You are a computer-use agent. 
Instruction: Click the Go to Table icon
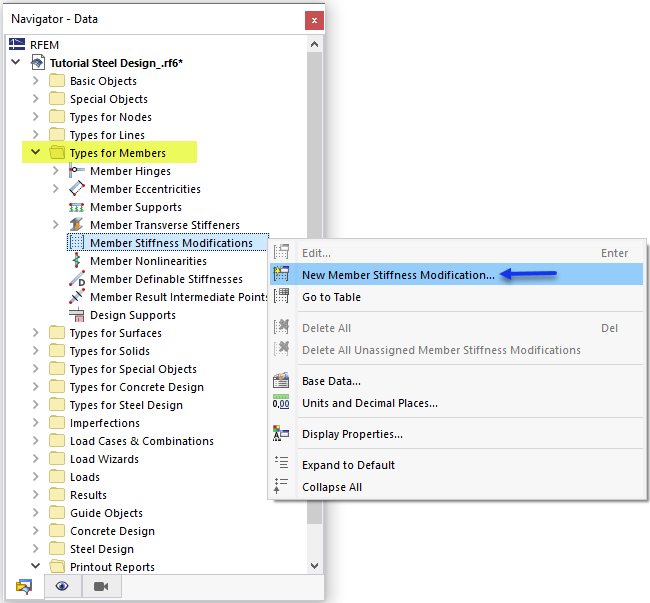pos(281,296)
